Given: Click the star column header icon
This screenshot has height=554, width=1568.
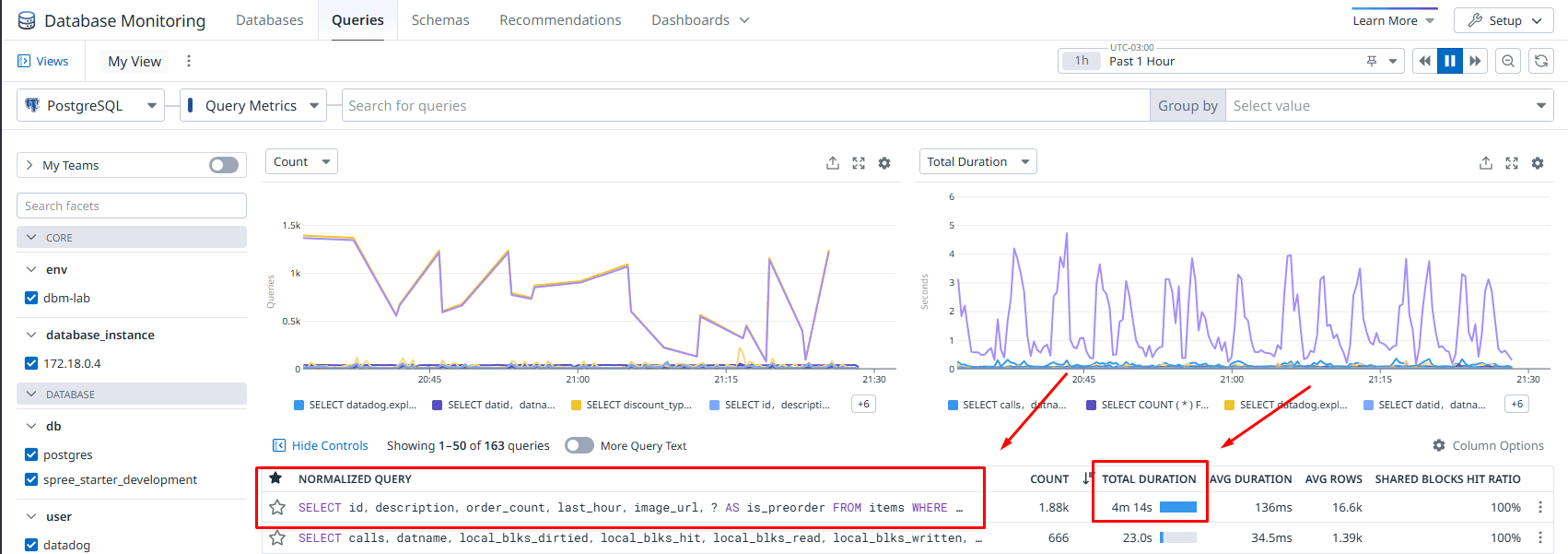Looking at the screenshot, I should (x=275, y=478).
